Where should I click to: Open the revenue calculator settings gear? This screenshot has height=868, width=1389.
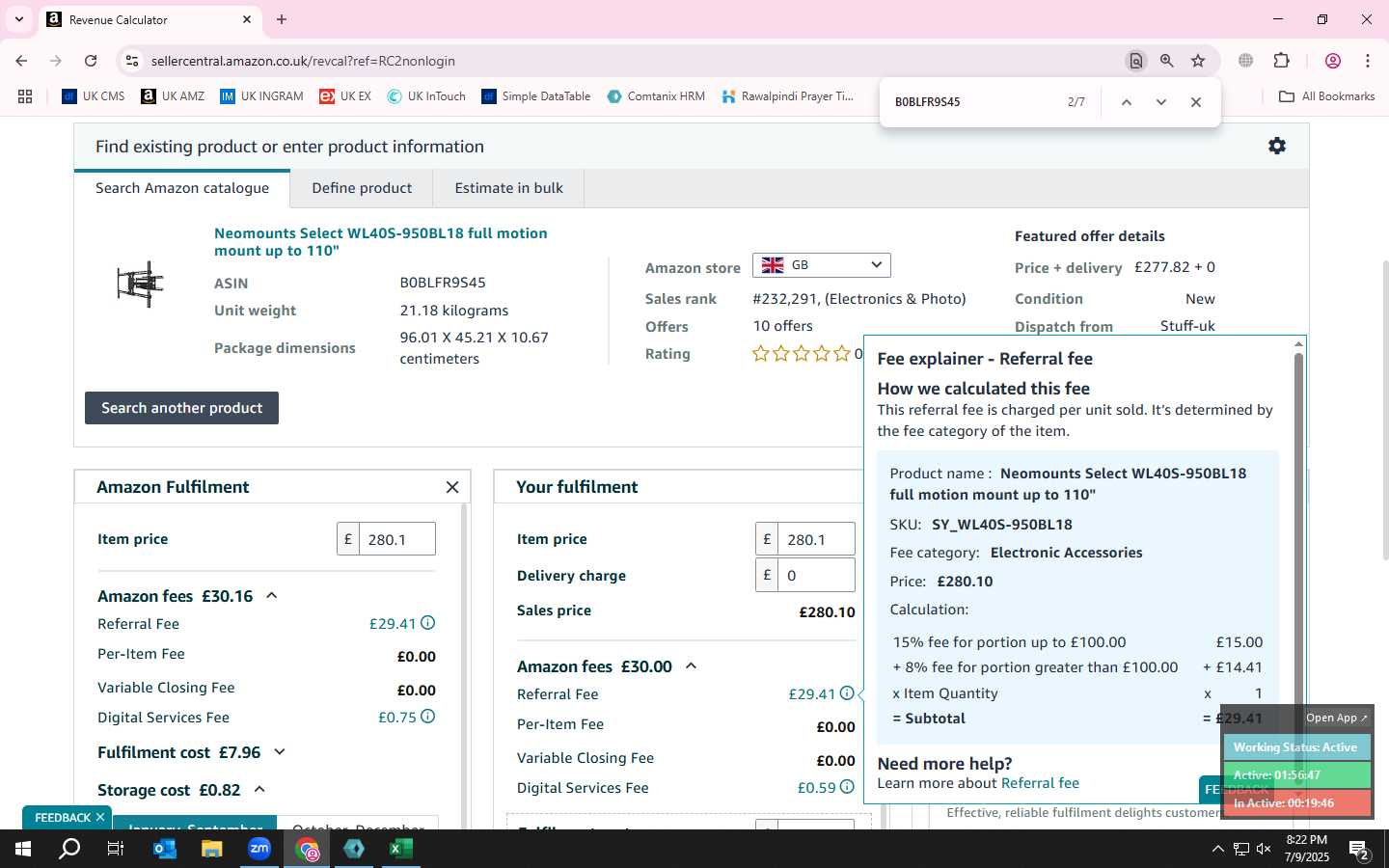1277,146
